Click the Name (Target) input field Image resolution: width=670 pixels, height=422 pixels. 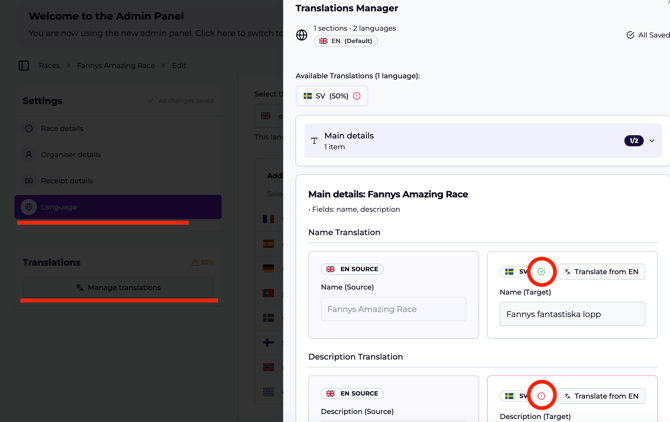(572, 314)
